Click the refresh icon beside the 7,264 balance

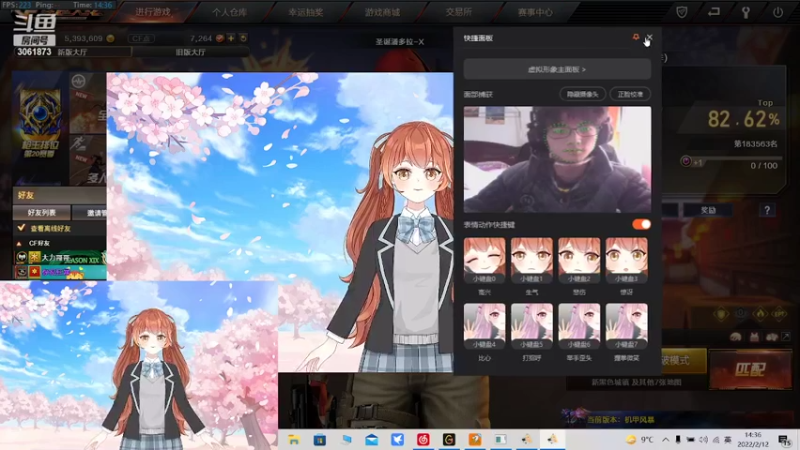(243, 38)
